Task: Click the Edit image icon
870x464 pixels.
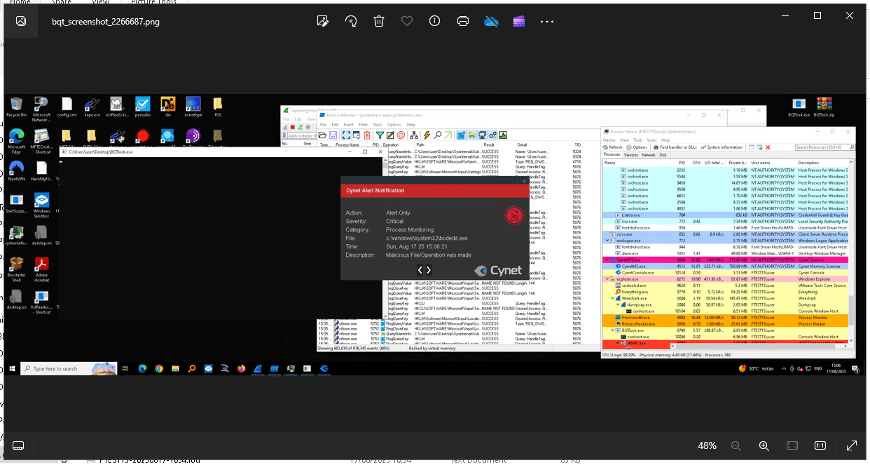Action: [x=323, y=20]
